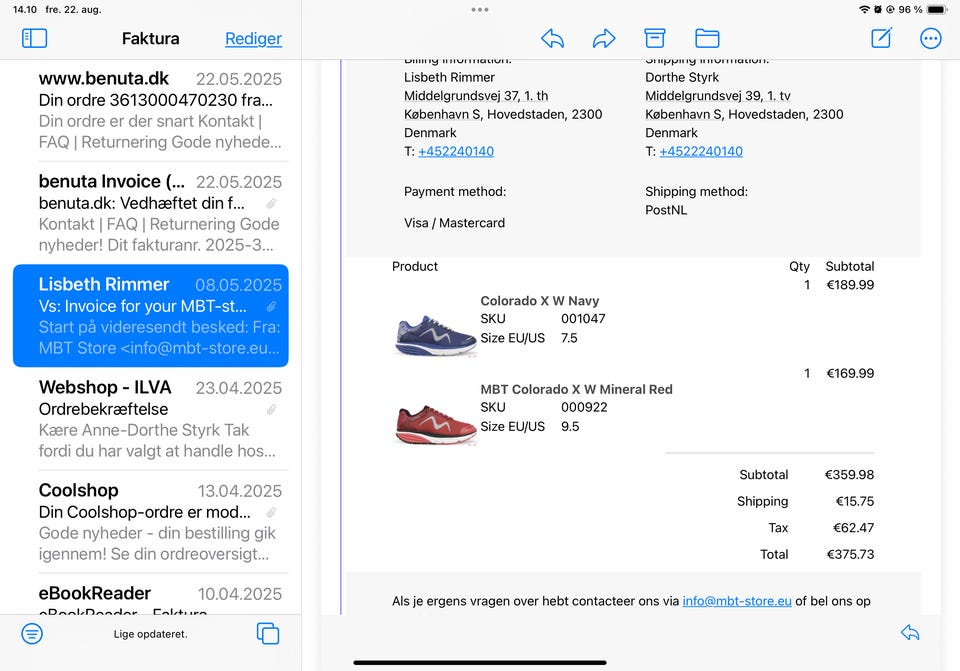The width and height of the screenshot is (960, 671).
Task: Tap the Subtotal value €359.98
Action: [x=849, y=474]
